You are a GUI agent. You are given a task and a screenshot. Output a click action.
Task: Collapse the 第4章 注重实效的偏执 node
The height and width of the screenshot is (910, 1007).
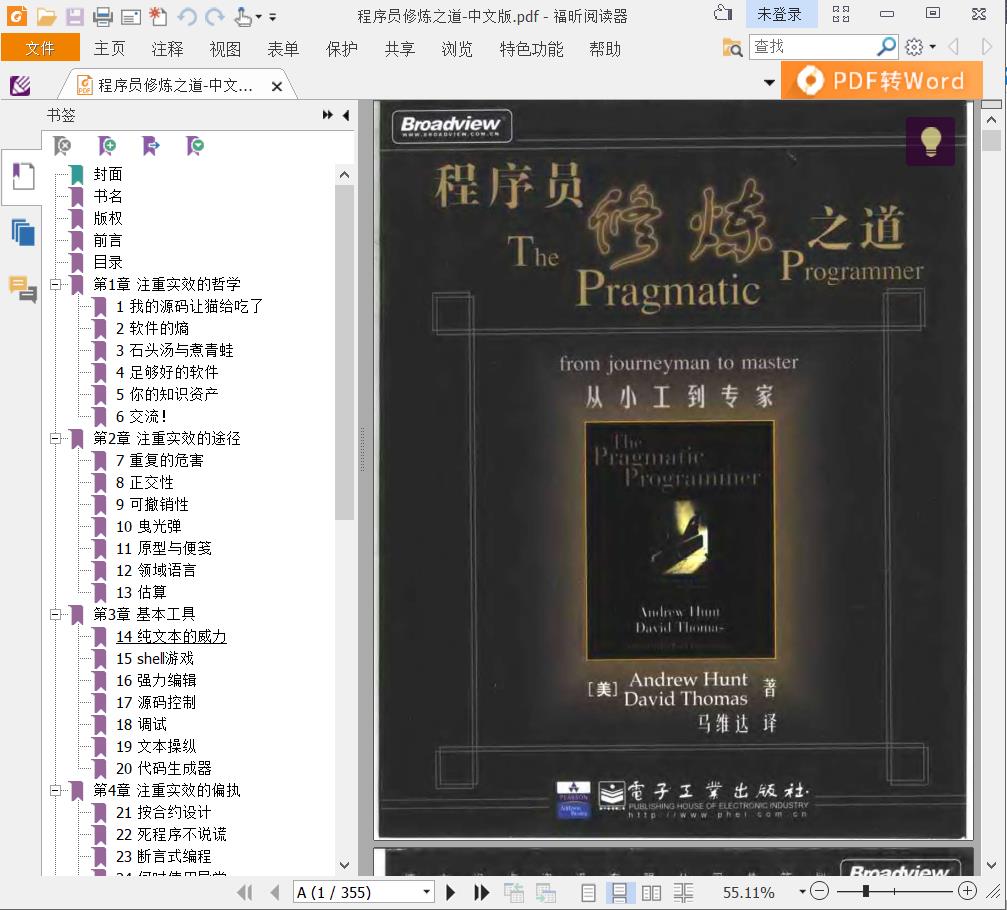click(56, 791)
